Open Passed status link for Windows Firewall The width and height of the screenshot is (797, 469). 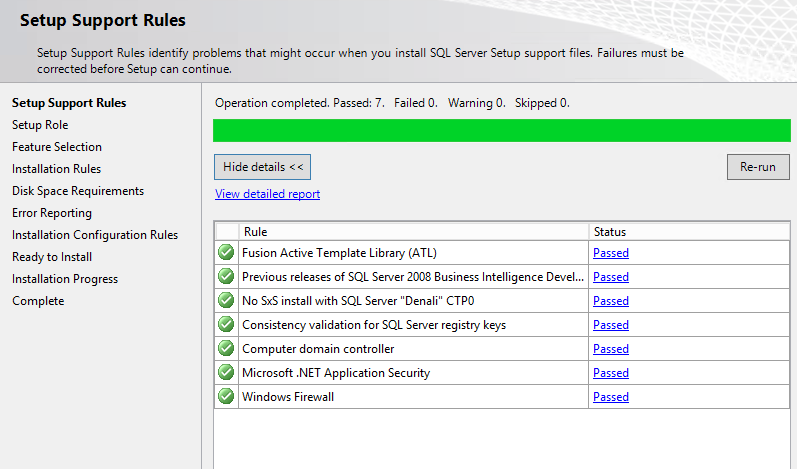point(611,397)
